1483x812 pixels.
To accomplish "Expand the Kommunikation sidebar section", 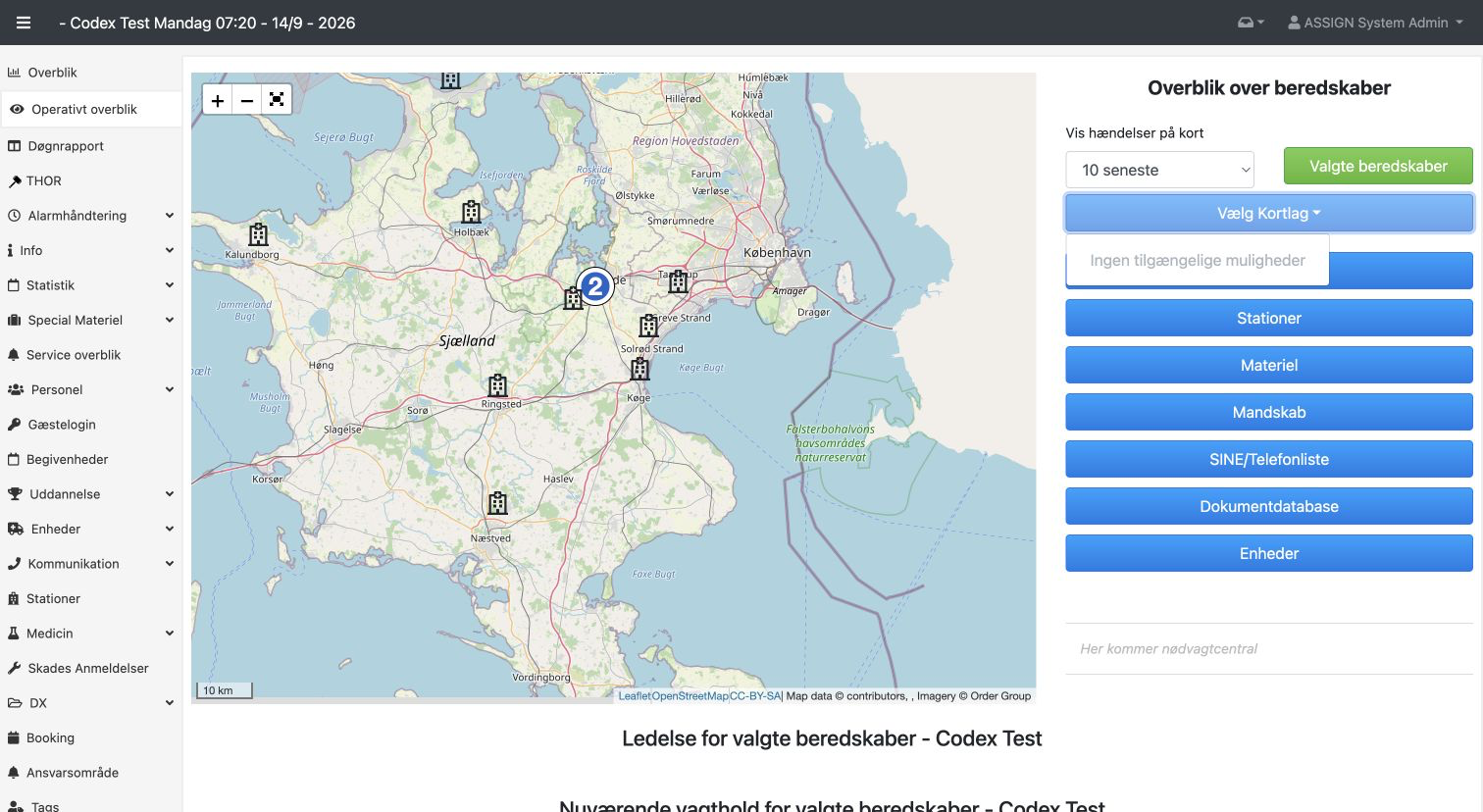I will click(x=91, y=564).
